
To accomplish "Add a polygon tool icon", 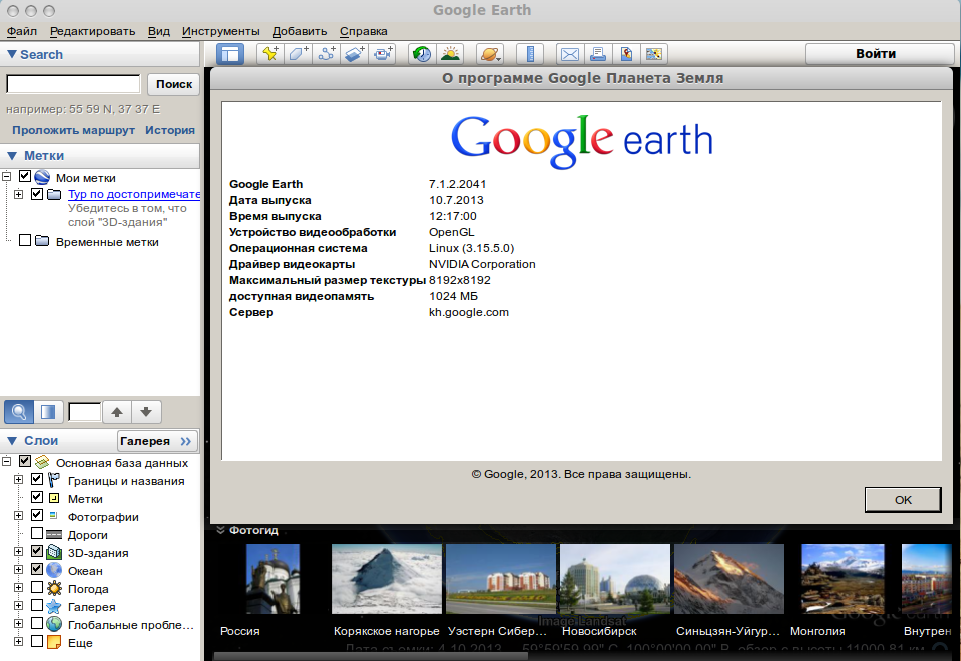I will coord(298,54).
